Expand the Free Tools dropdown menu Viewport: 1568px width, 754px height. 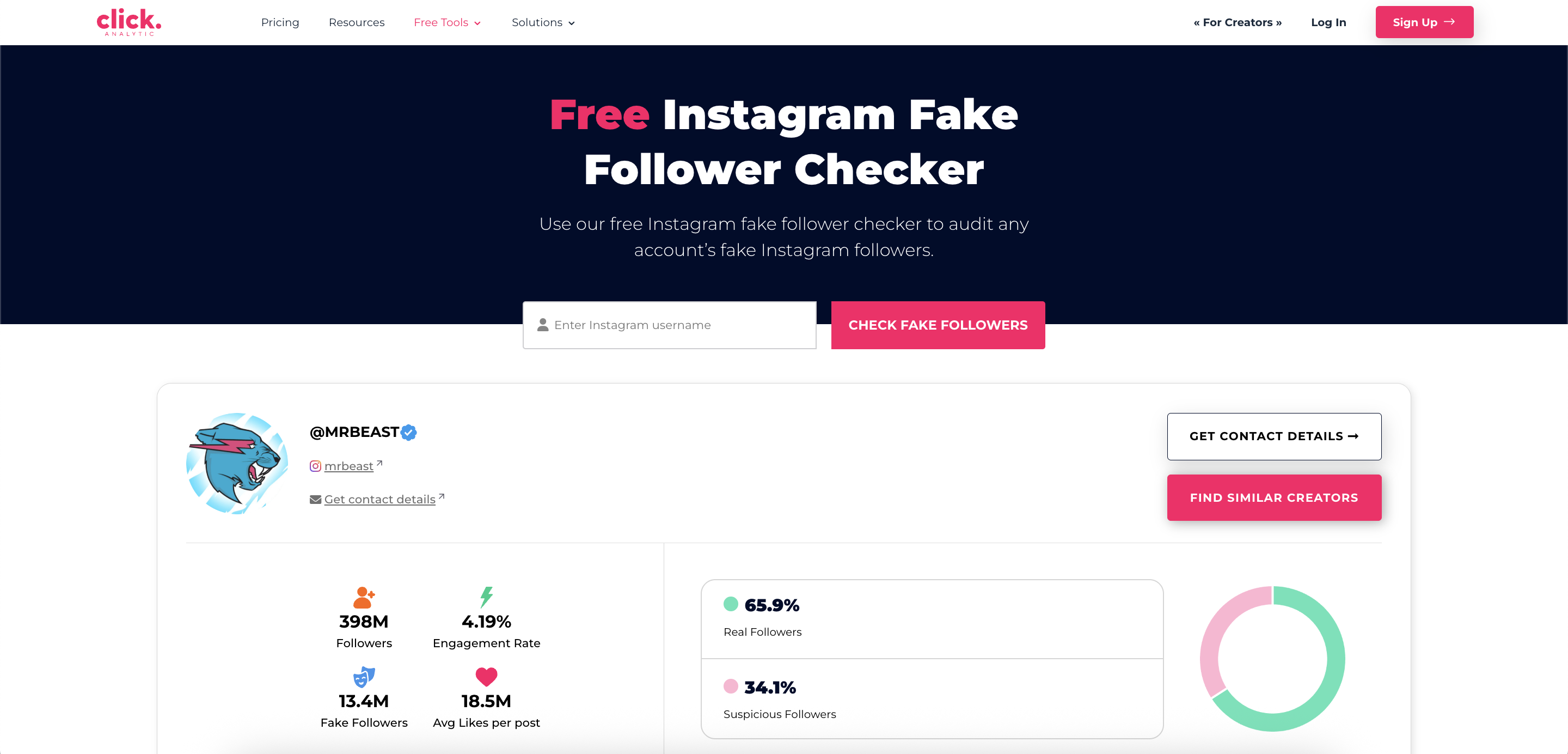point(448,22)
